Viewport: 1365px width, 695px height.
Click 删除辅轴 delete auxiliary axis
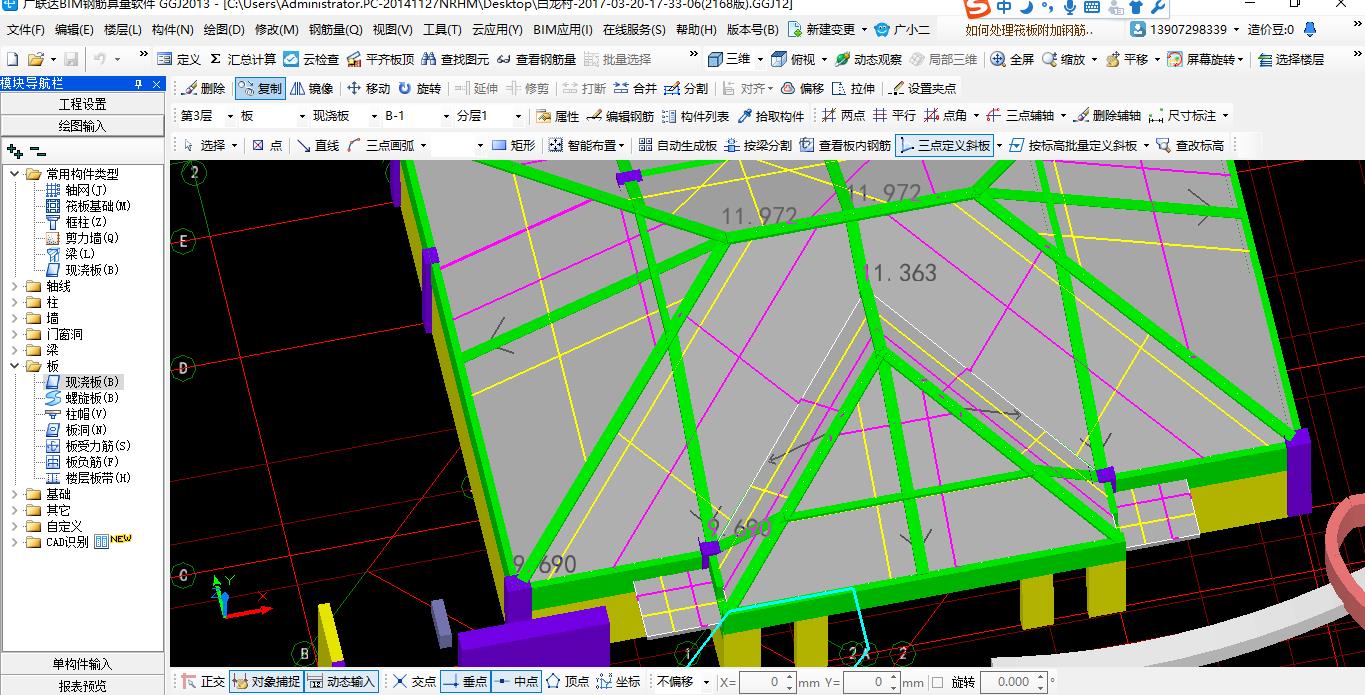pos(1106,116)
